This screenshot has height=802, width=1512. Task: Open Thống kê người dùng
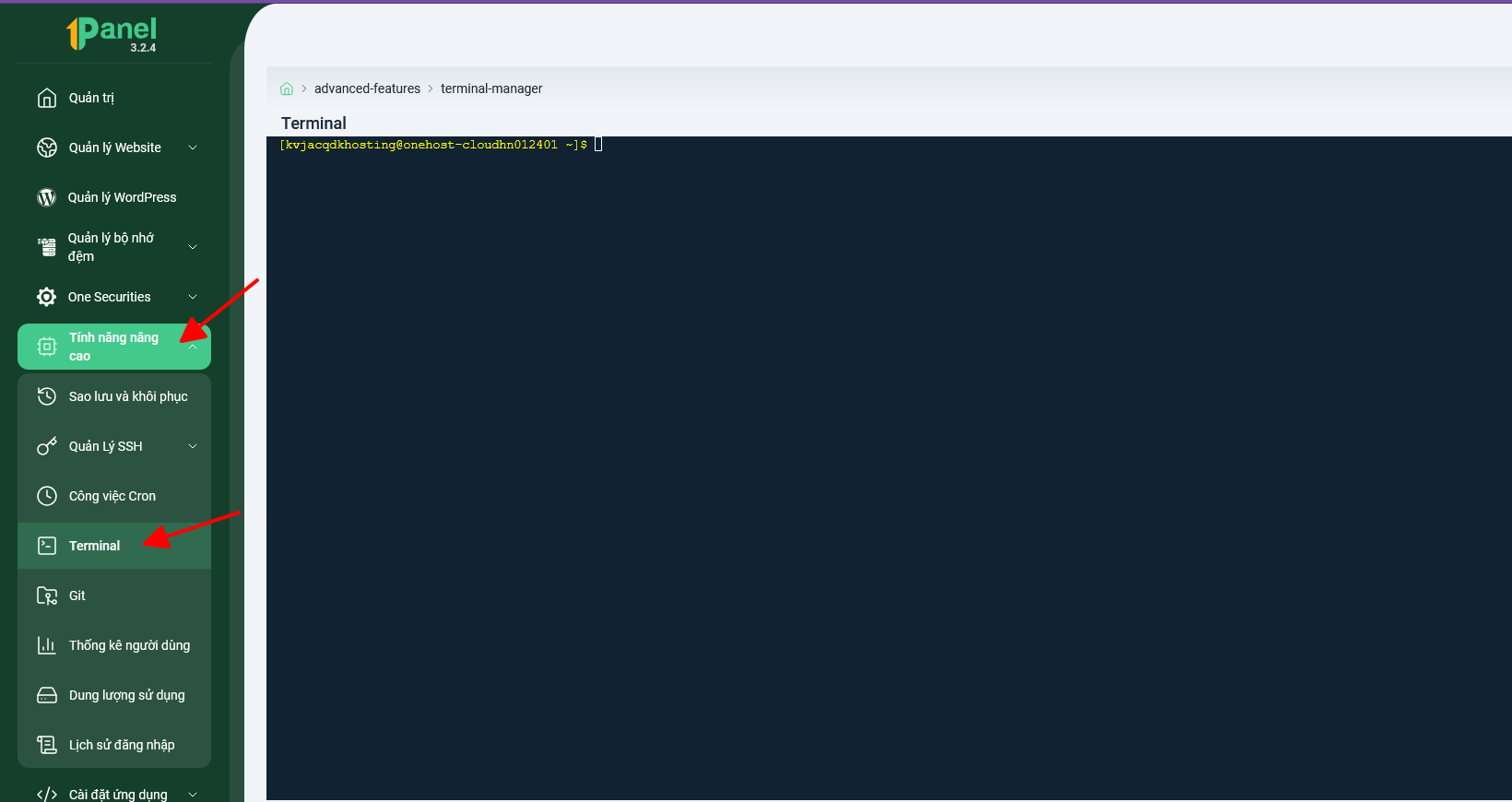[114, 645]
